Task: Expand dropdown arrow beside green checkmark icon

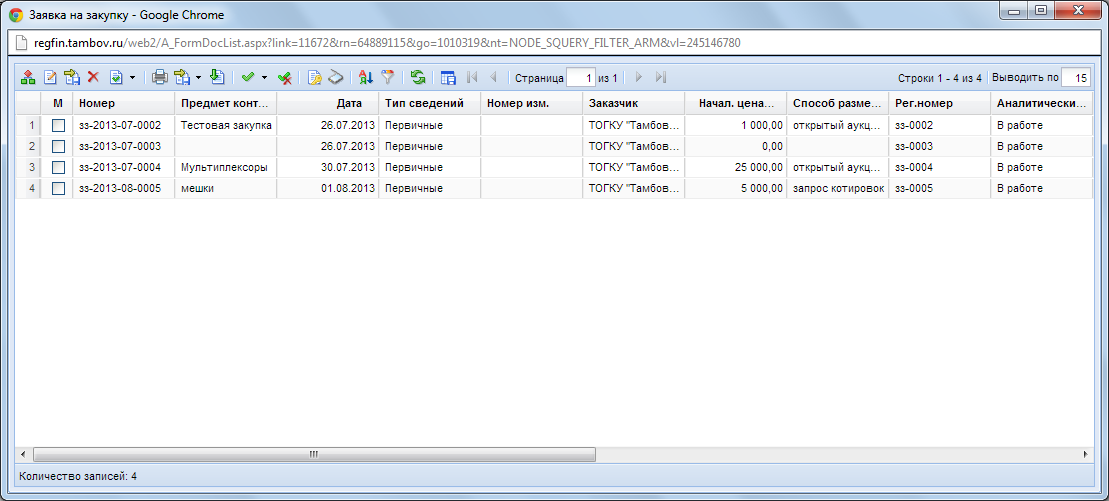Action: coord(264,77)
